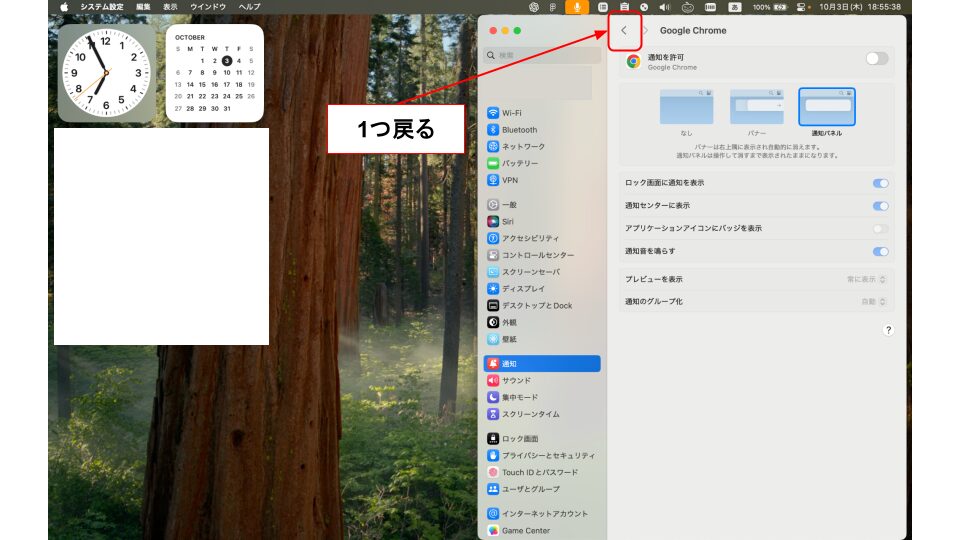Image resolution: width=960 pixels, height=540 pixels.
Task: Select バナー notification style
Action: point(756,108)
